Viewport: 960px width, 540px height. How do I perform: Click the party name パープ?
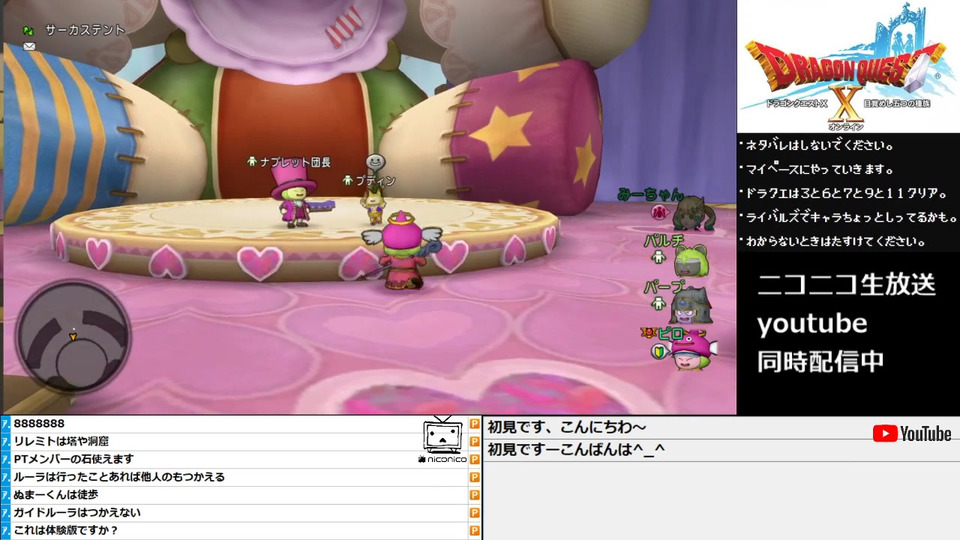(x=664, y=287)
